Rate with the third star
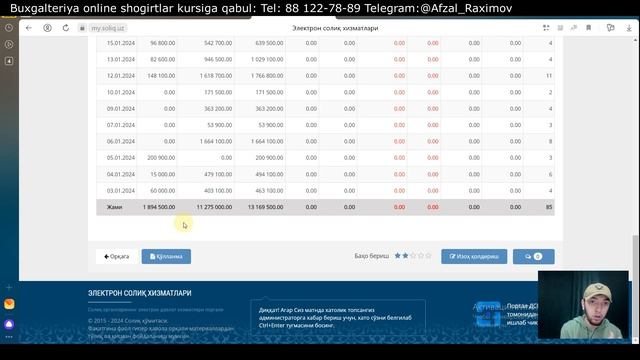 pyautogui.click(x=413, y=256)
